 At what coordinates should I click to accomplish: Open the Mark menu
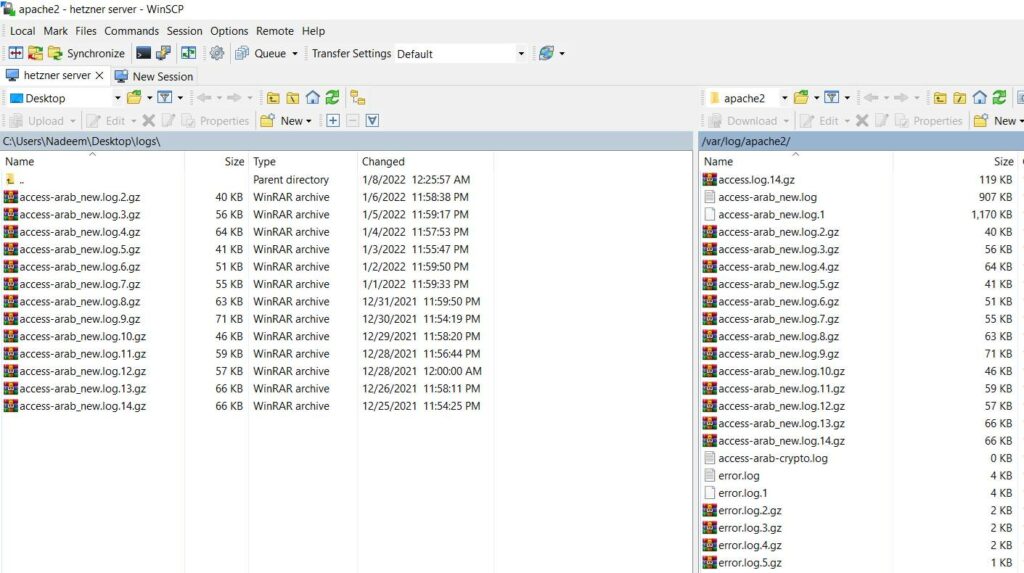[x=56, y=31]
